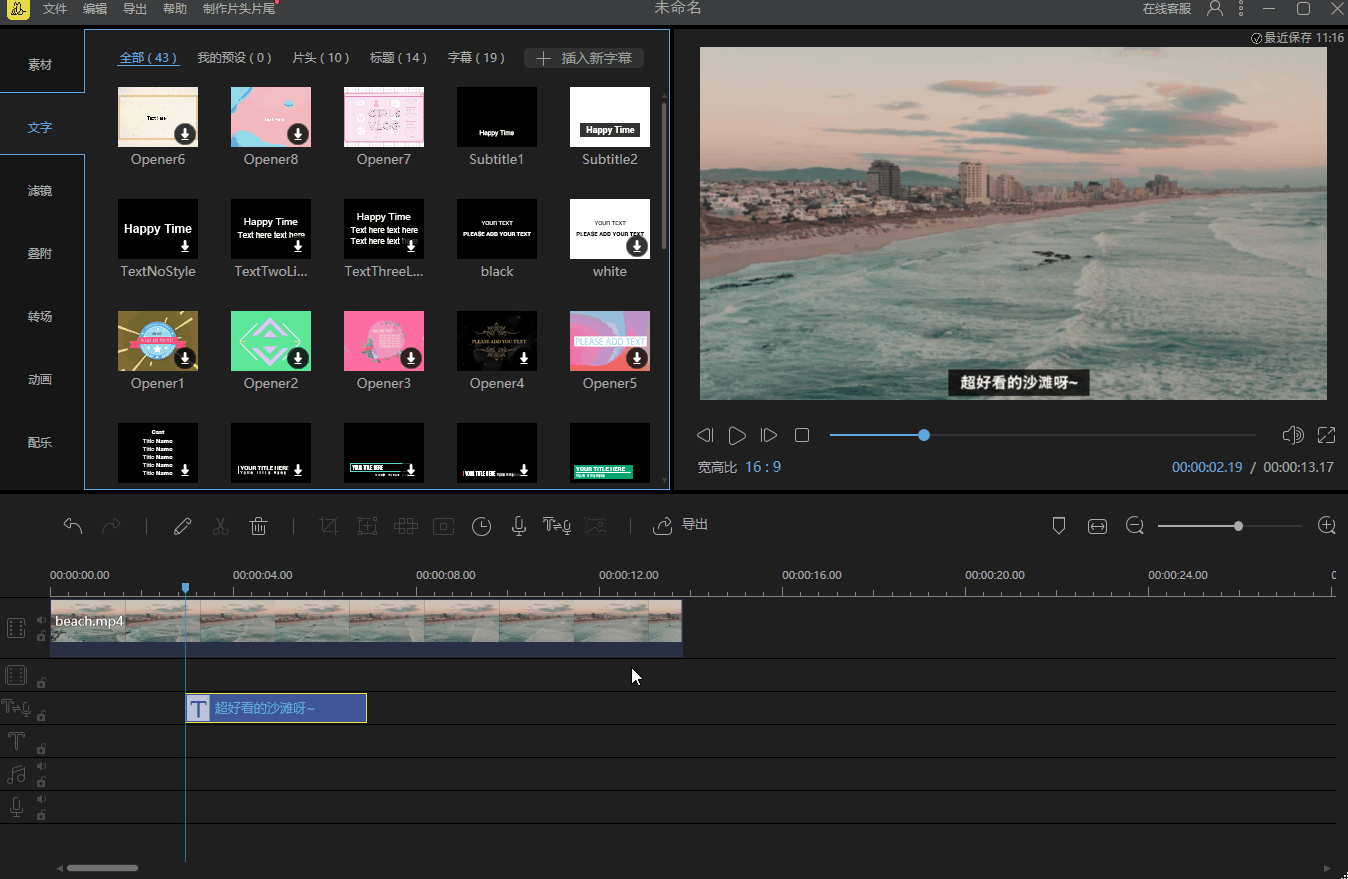Switch to the 动画 sidebar tab
The width and height of the screenshot is (1348, 879).
click(x=40, y=380)
